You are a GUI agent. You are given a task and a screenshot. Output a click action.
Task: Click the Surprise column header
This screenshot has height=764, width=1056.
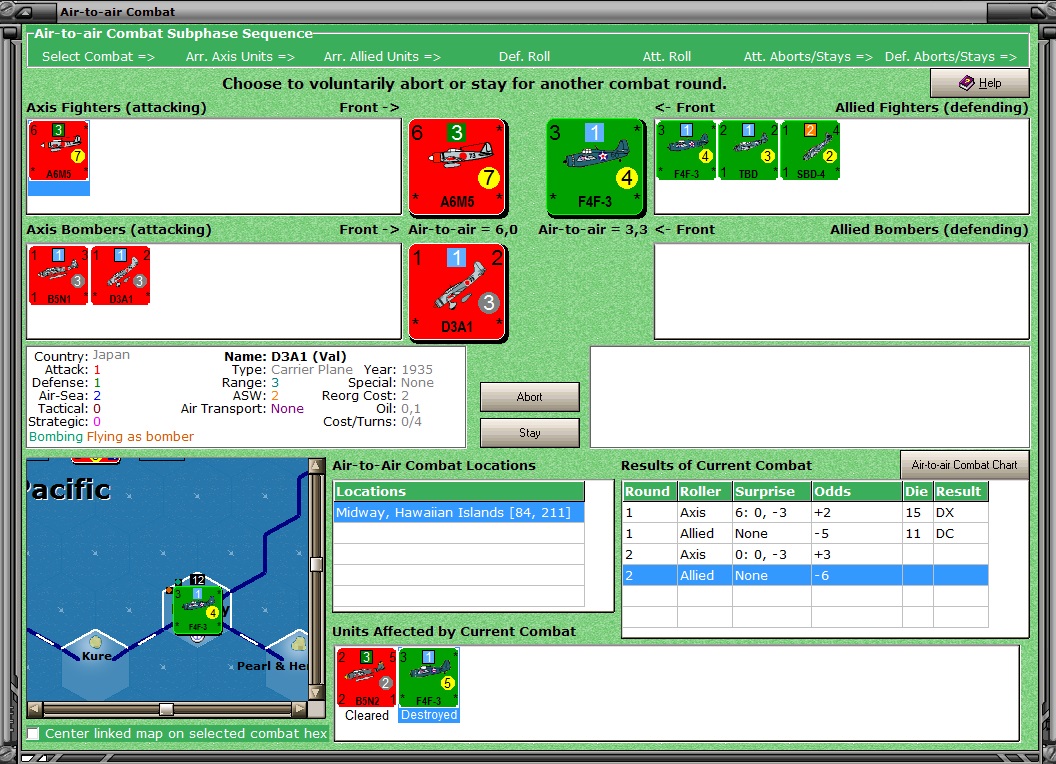pos(772,491)
